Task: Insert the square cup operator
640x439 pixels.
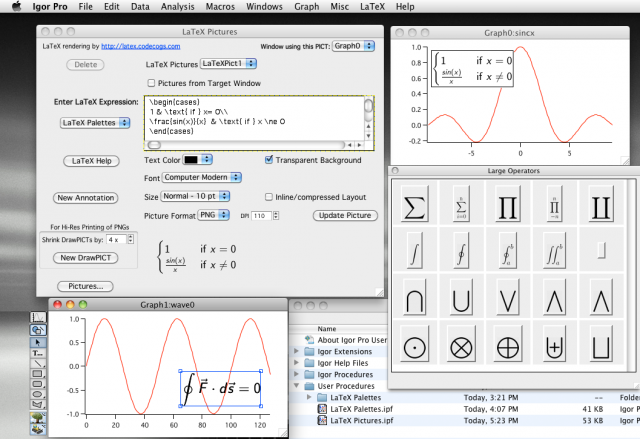Action: point(601,344)
